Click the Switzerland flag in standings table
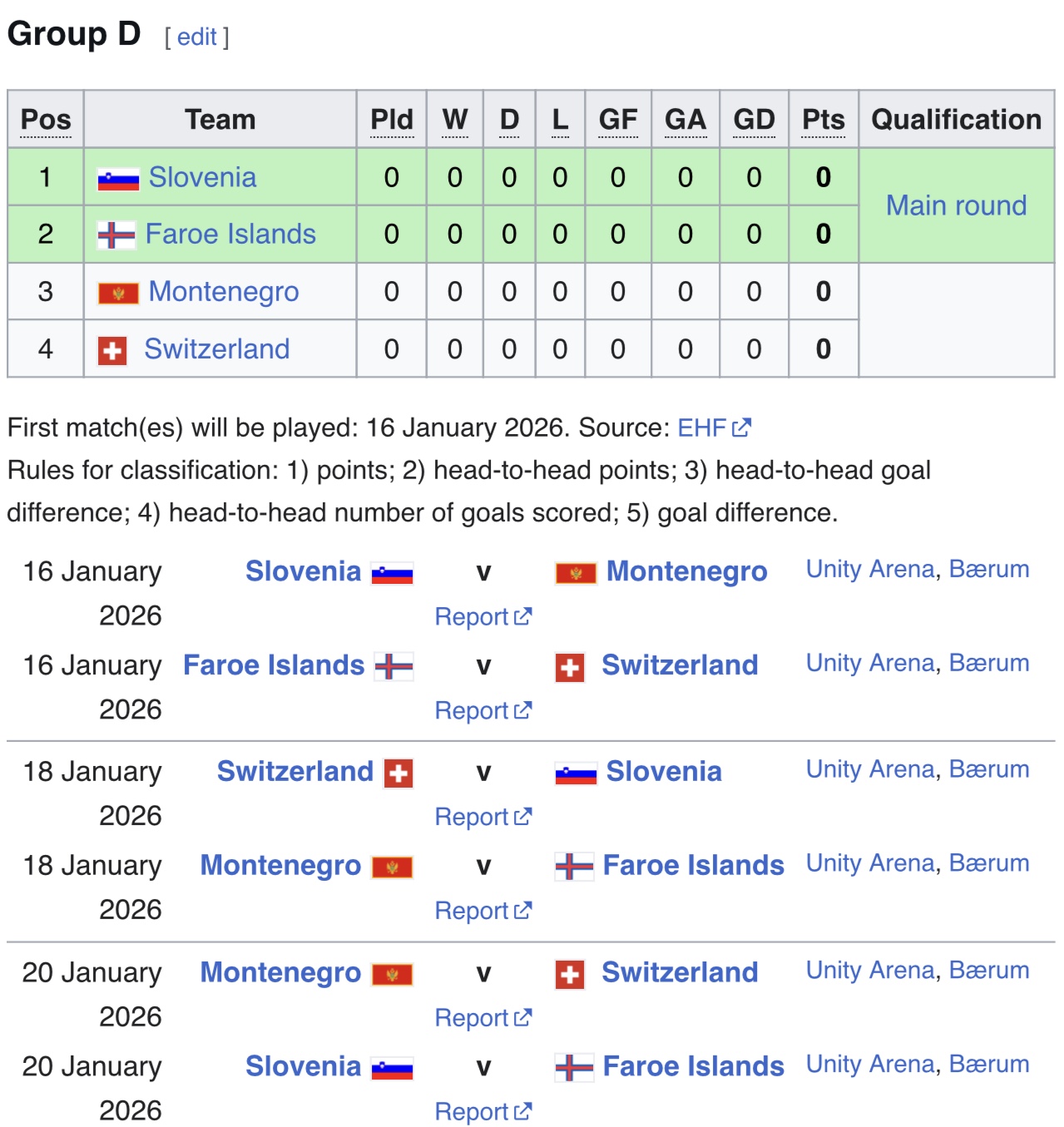 click(112, 350)
